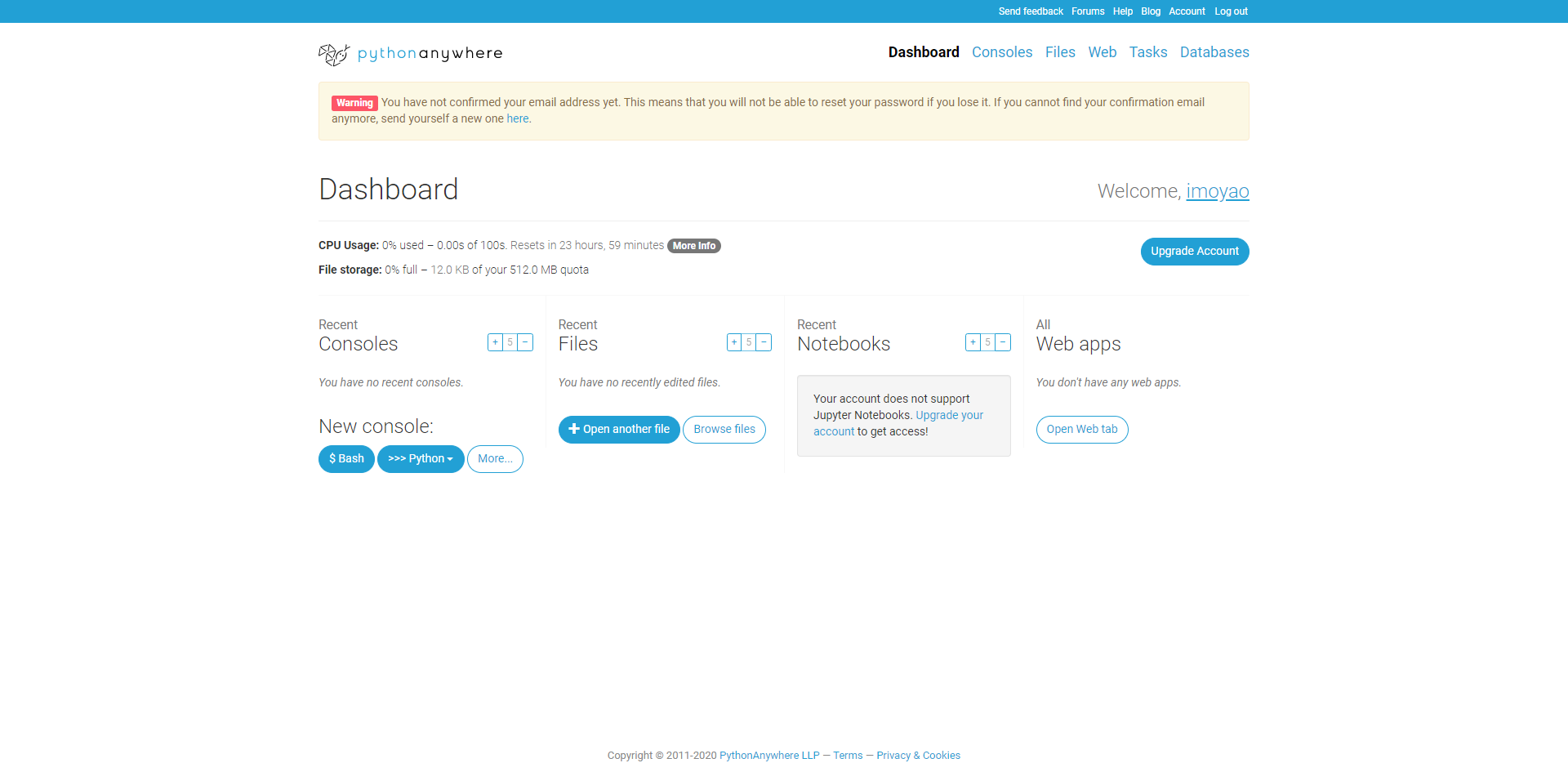Click 'You don't have any web apps.' text

point(1108,382)
